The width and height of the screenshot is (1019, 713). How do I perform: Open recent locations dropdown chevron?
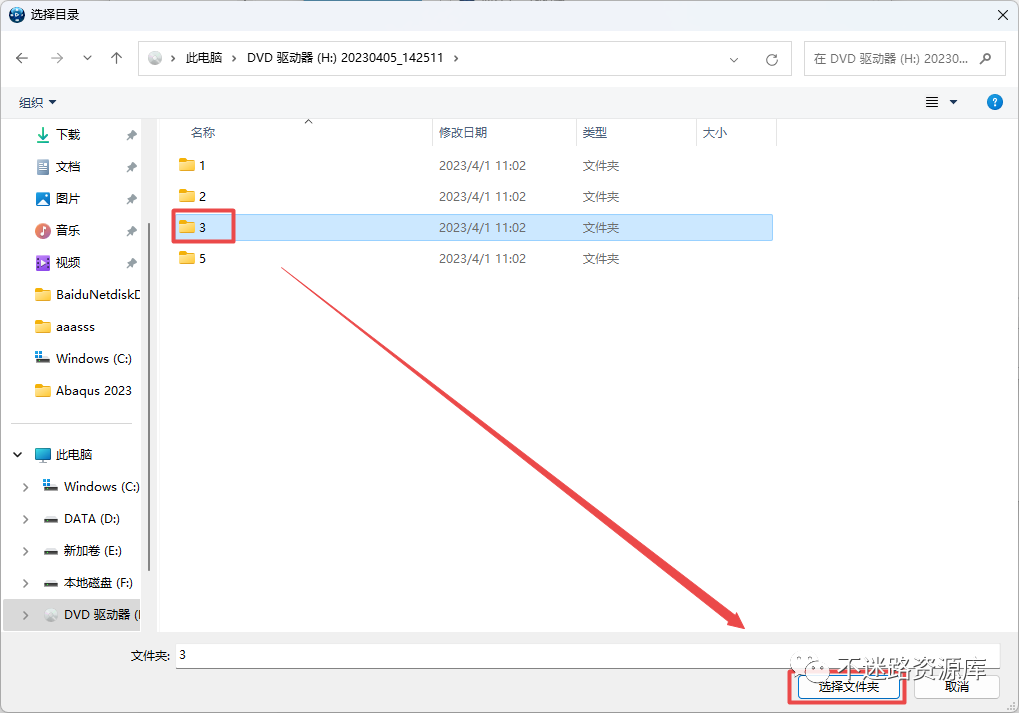(x=87, y=58)
